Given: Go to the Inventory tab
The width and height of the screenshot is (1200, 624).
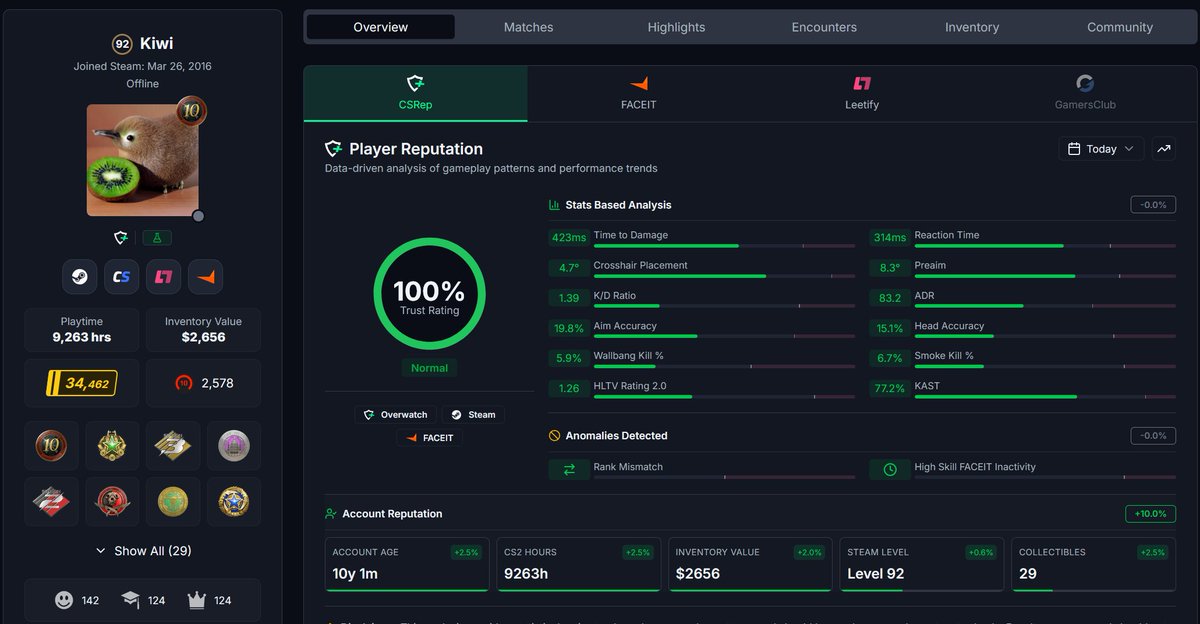Looking at the screenshot, I should pos(972,27).
